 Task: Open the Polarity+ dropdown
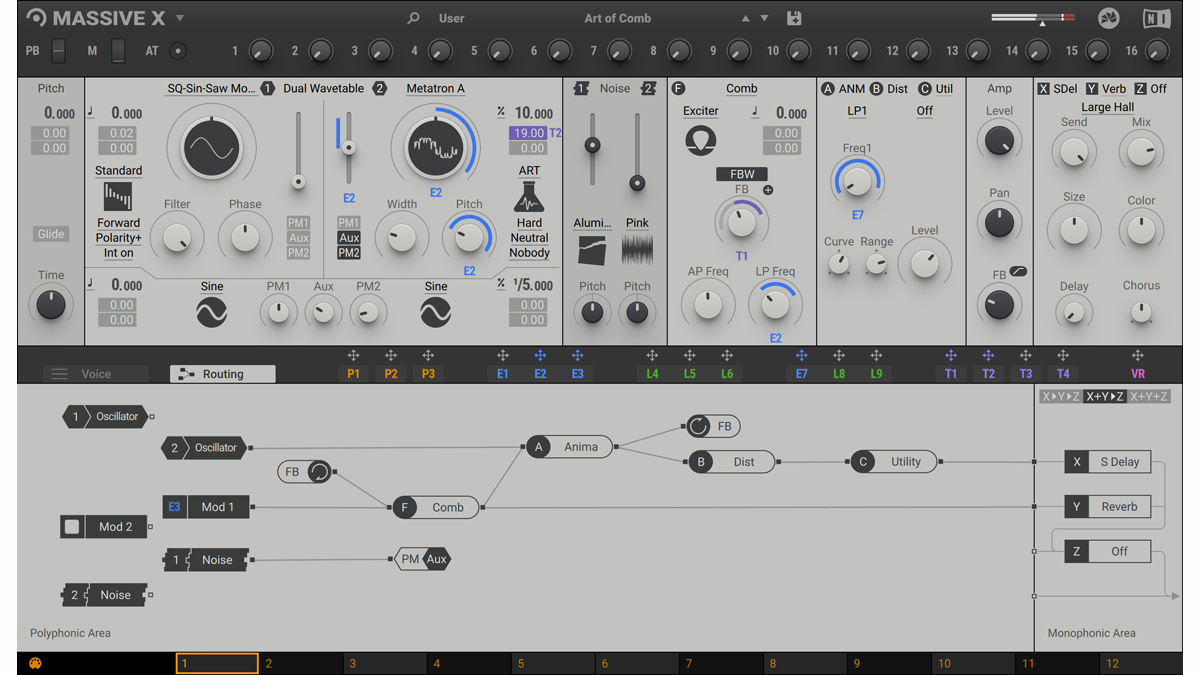(119, 238)
